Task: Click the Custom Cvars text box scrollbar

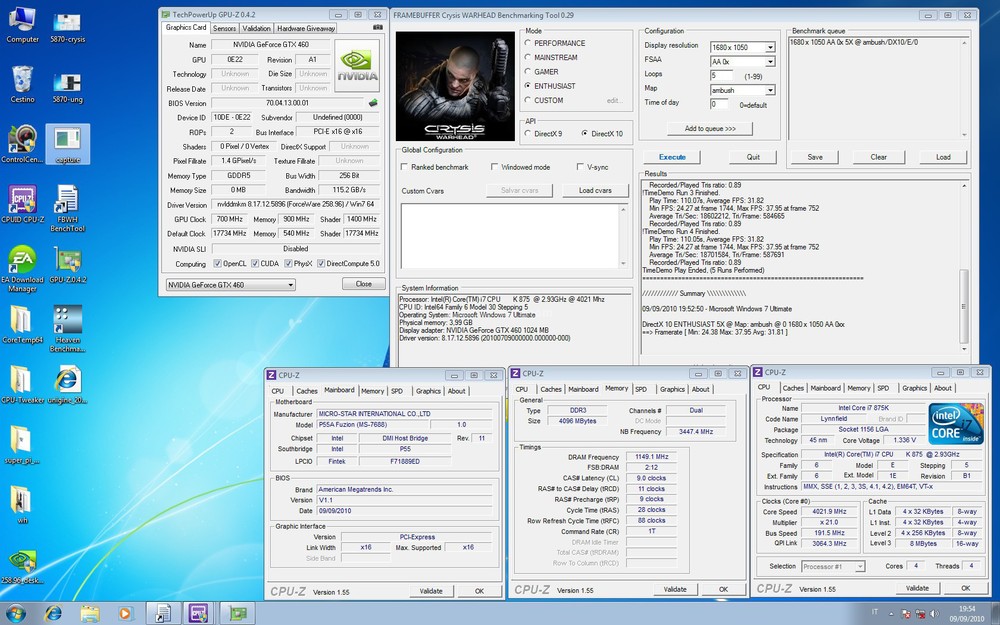Action: 623,235
